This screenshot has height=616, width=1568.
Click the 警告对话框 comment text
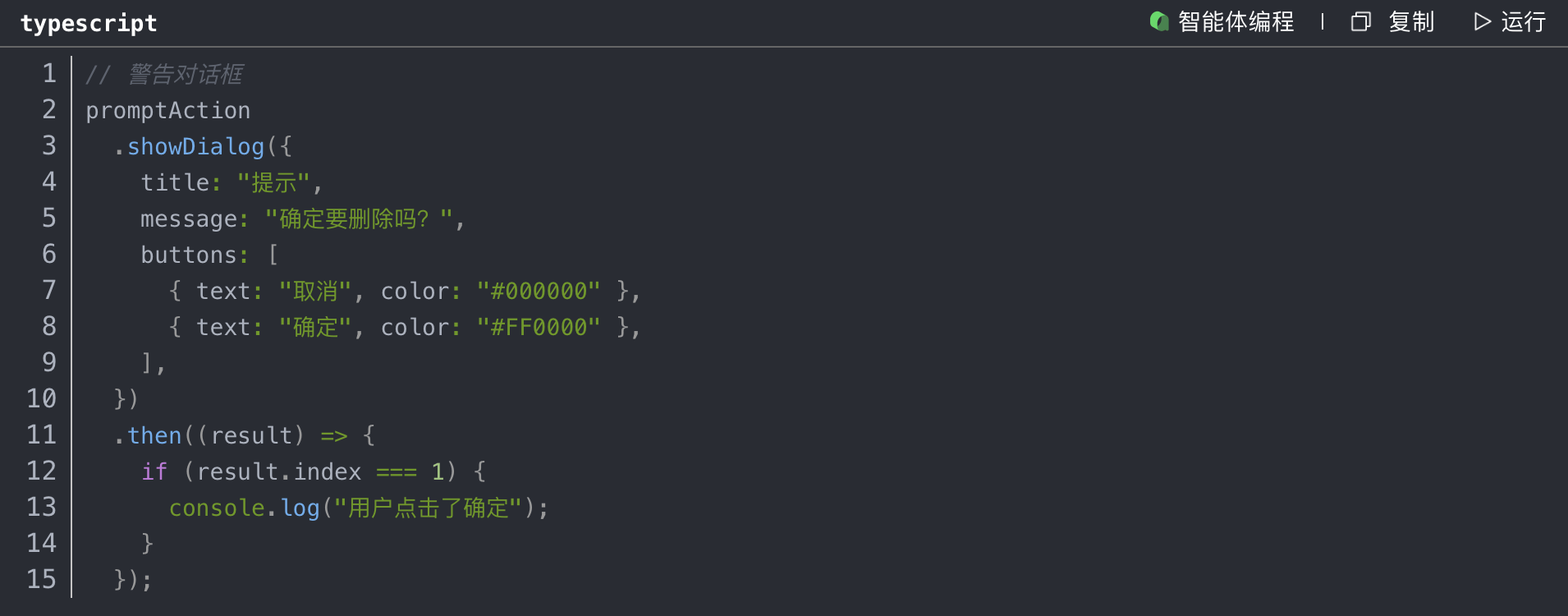185,75
